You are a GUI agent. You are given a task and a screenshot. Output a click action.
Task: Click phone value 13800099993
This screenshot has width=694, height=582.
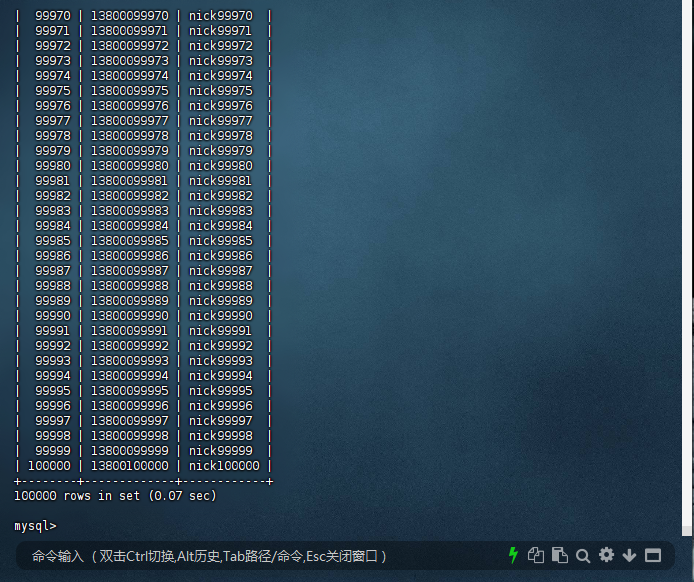[130, 361]
